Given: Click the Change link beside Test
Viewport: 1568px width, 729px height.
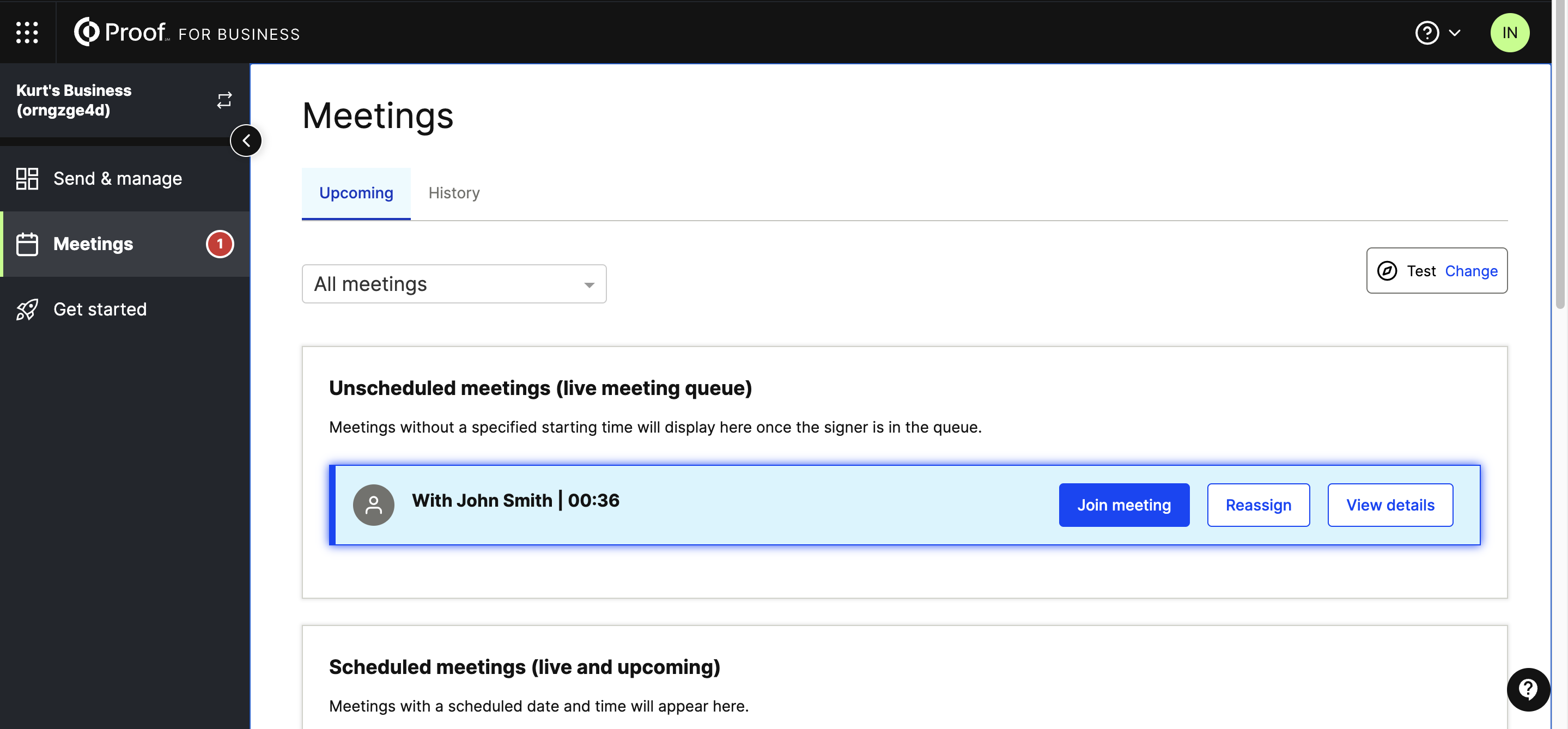Looking at the screenshot, I should 1470,271.
